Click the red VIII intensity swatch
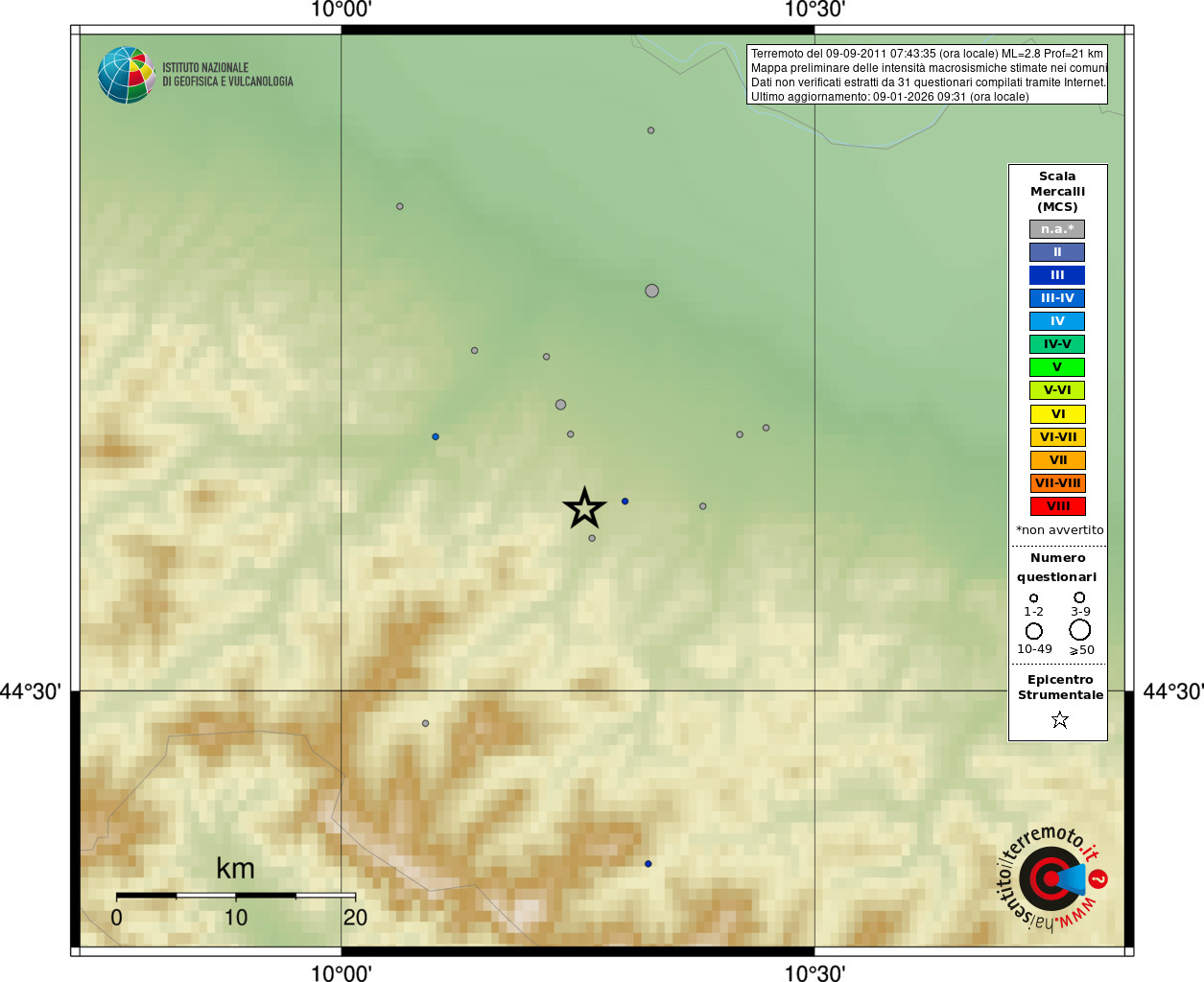The width and height of the screenshot is (1204, 982). point(1057,506)
